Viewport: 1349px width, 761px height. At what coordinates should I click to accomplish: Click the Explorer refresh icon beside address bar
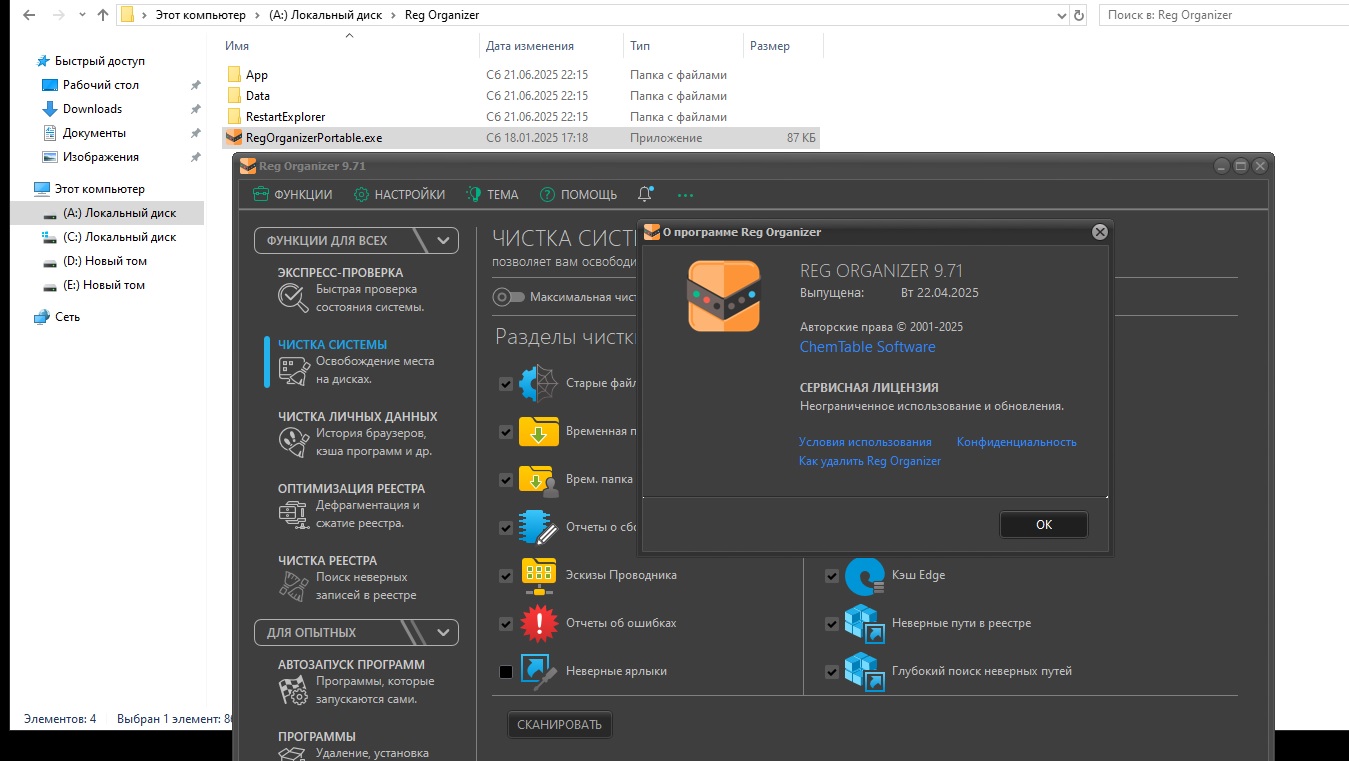click(1079, 15)
